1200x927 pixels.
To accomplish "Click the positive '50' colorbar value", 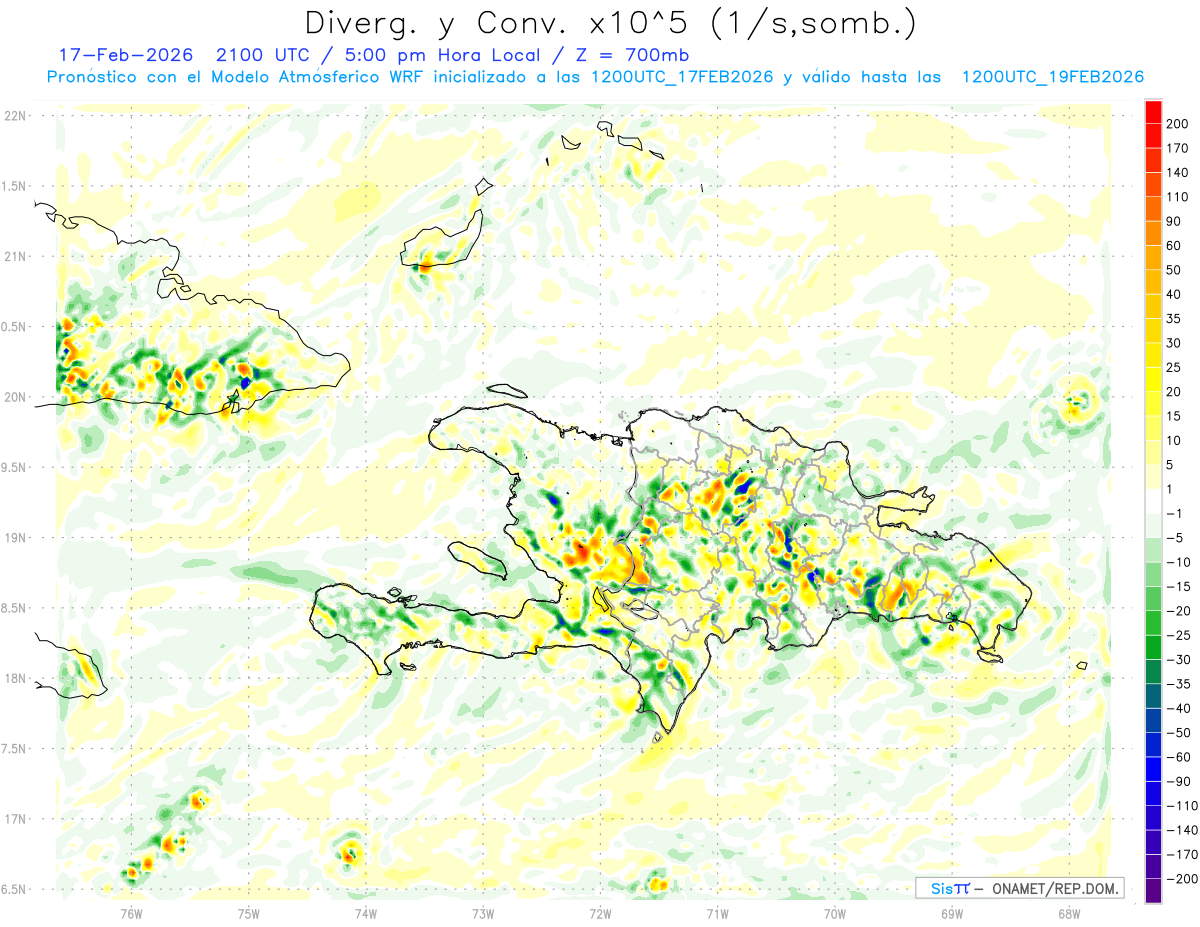I will click(x=1174, y=270).
